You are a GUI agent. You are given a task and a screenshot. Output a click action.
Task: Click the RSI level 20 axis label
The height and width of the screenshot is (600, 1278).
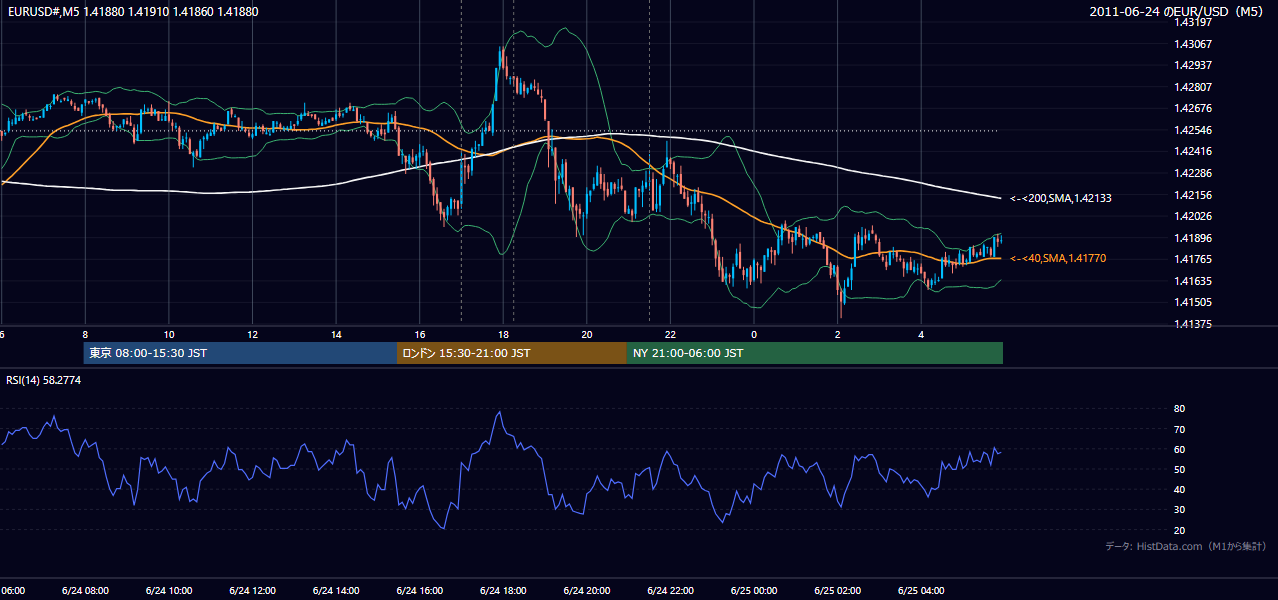point(1179,530)
